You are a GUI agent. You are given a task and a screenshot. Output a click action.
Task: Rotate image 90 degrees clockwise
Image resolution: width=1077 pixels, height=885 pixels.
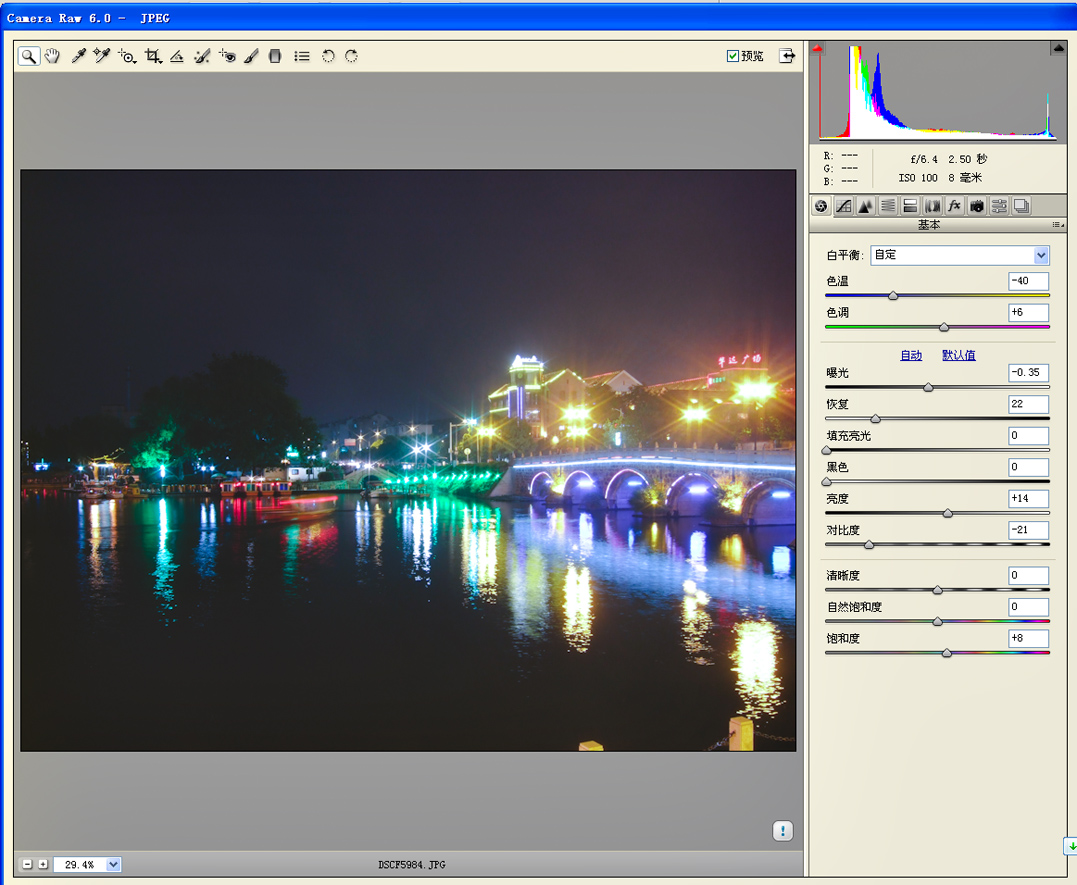352,57
